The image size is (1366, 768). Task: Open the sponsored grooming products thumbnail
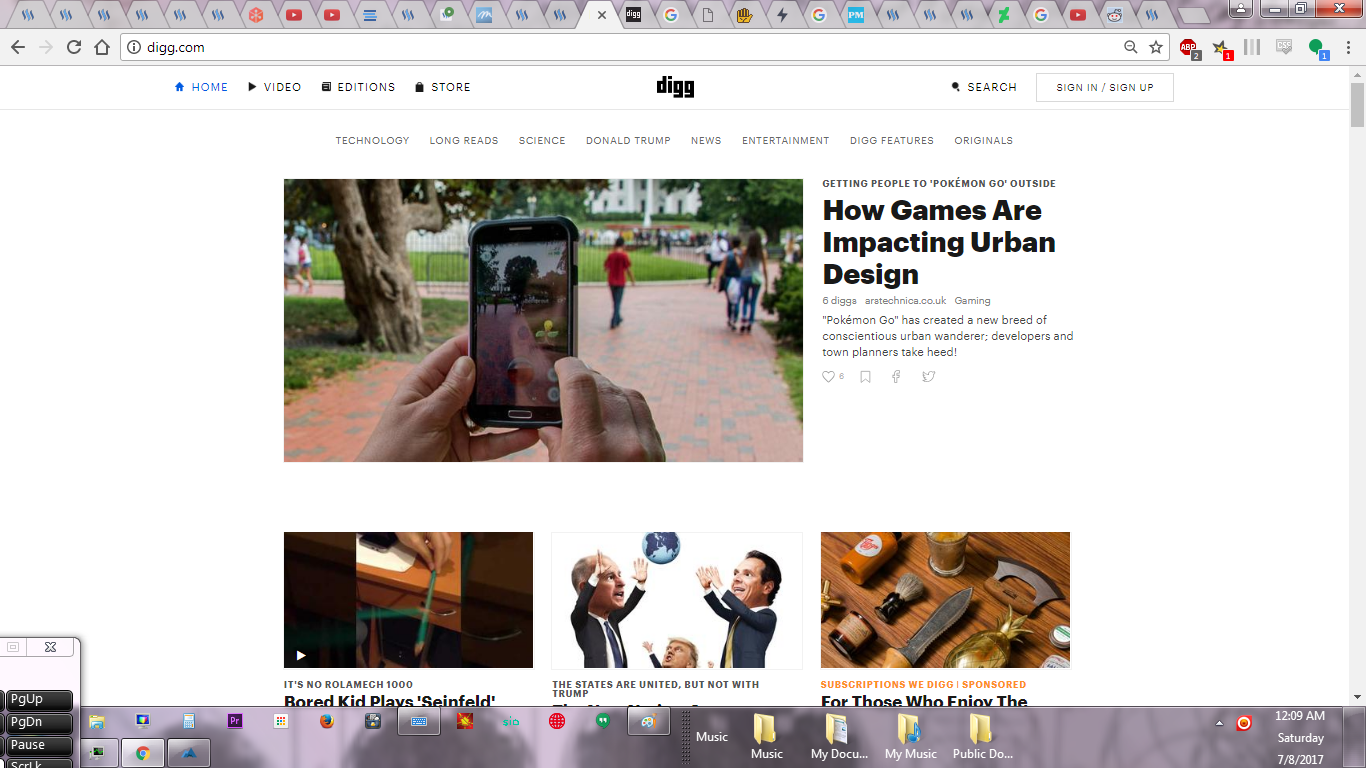(945, 600)
